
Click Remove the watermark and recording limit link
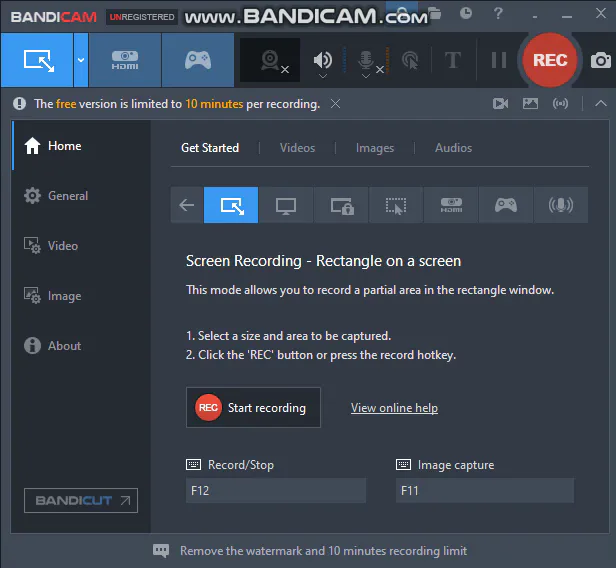(323, 551)
